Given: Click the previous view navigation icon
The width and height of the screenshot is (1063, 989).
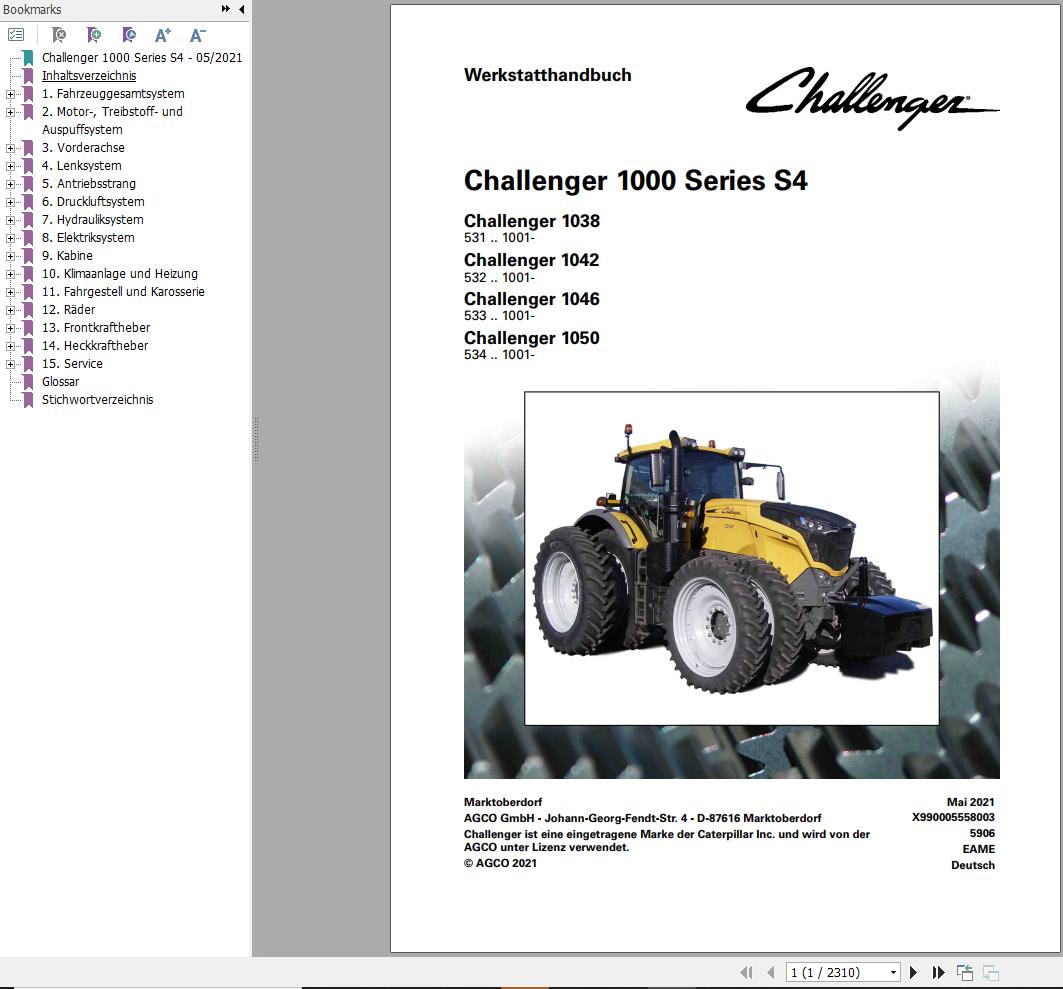Looking at the screenshot, I should click(965, 973).
